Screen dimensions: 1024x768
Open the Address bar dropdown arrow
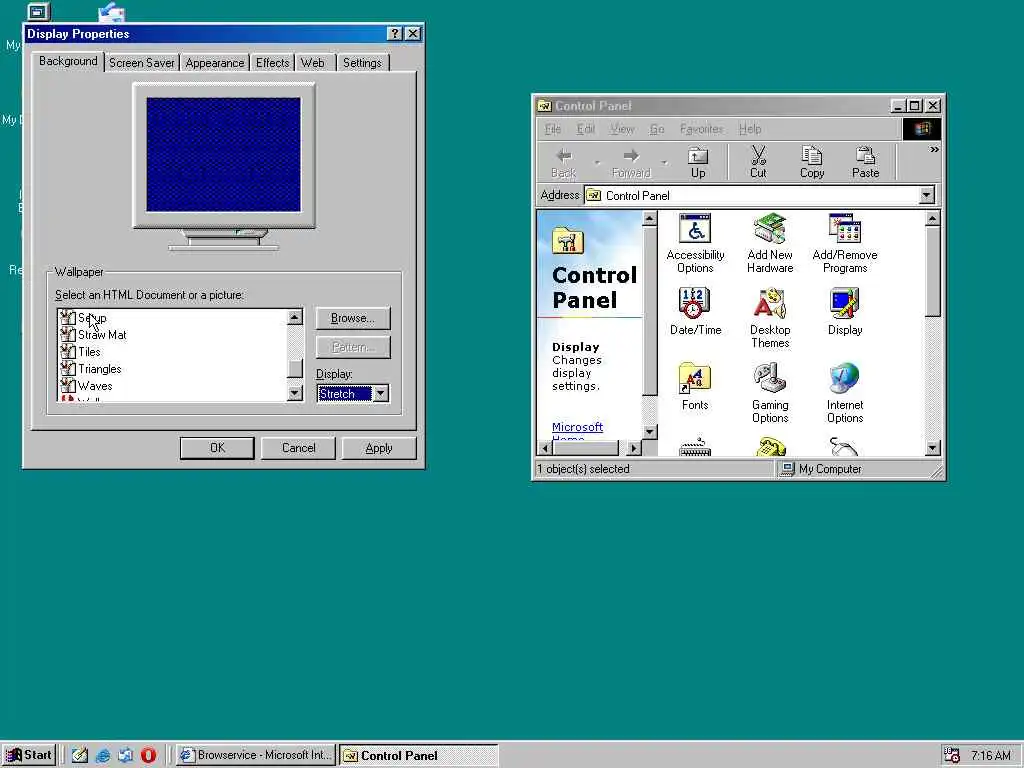click(926, 195)
